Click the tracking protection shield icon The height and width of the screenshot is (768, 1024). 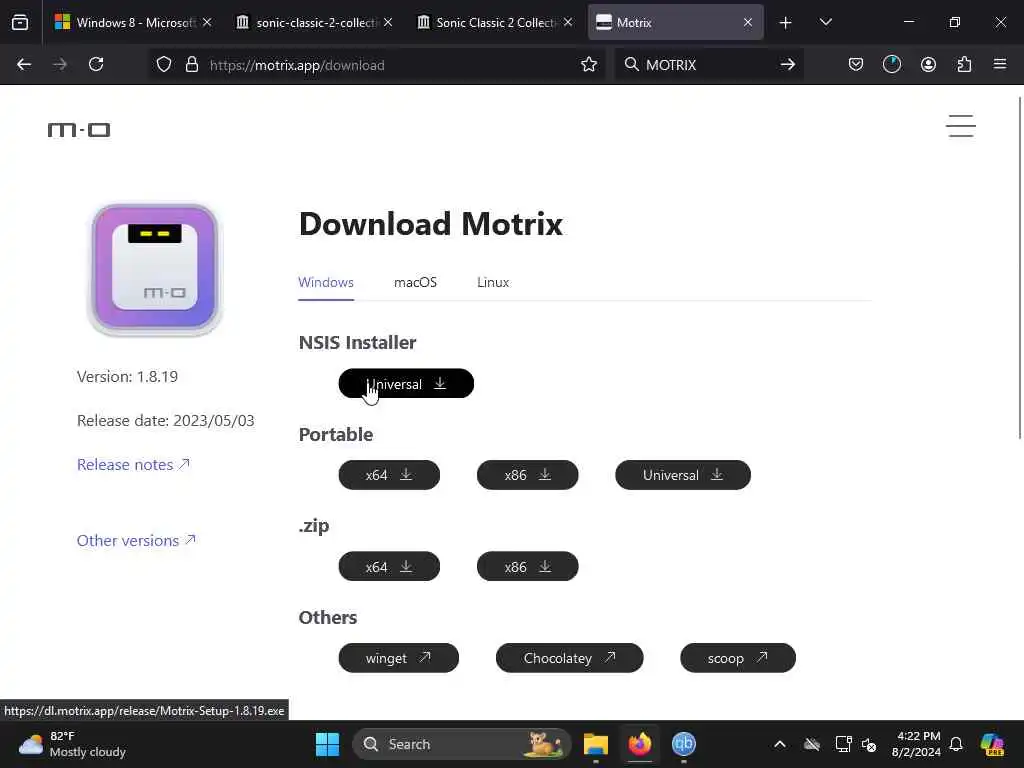164,65
